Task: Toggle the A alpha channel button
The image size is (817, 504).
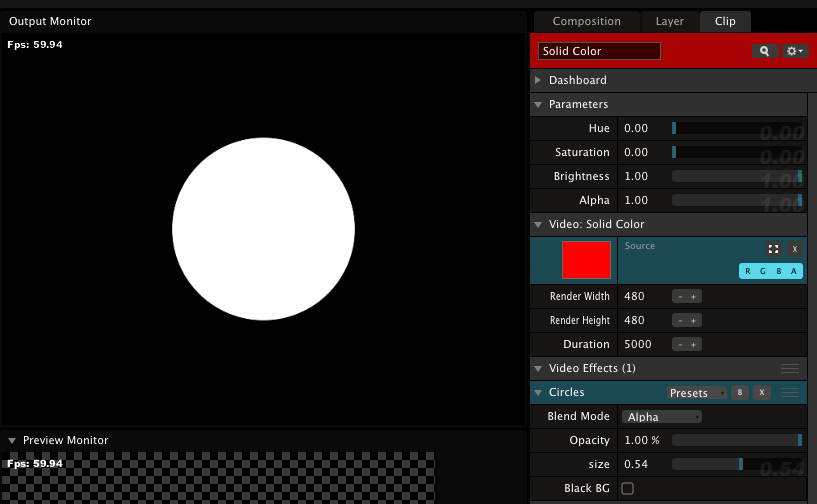Action: pos(795,271)
